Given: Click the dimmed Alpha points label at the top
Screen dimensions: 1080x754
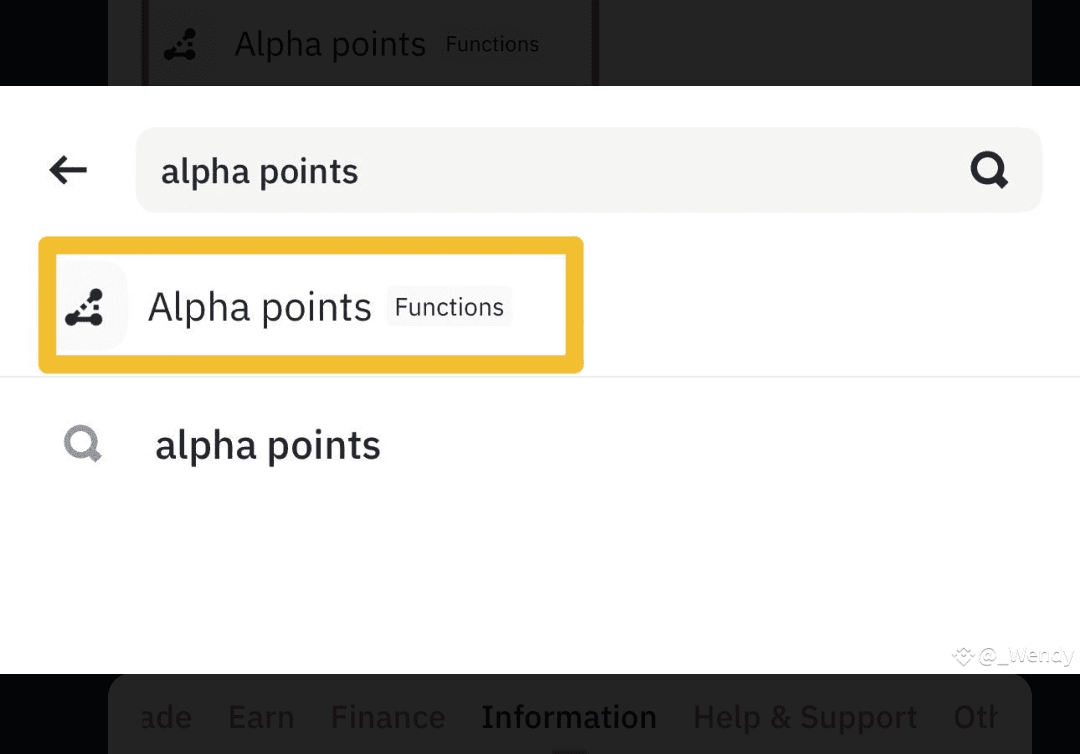Looking at the screenshot, I should click(x=330, y=44).
